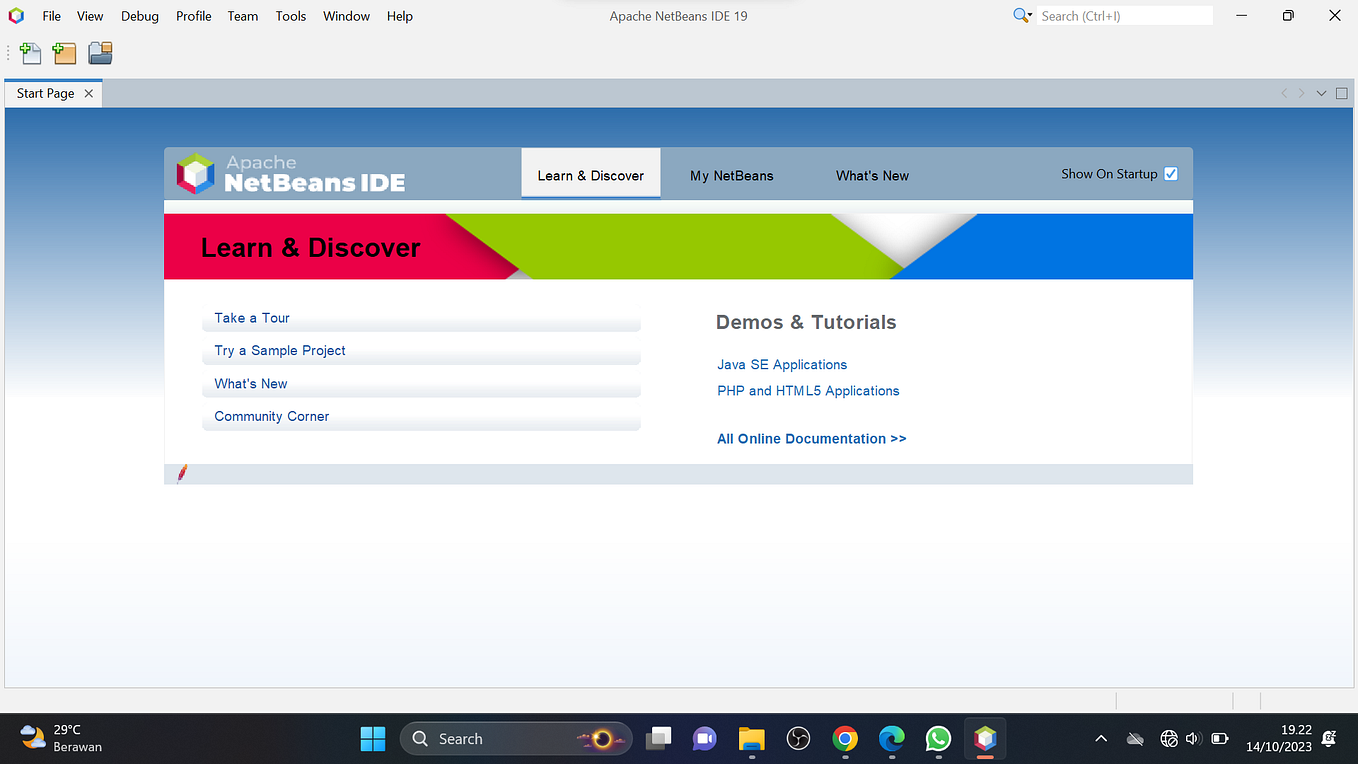Viewport: 1358px width, 764px height.
Task: Click the NetBeans logo in the title bar
Action: click(x=15, y=15)
